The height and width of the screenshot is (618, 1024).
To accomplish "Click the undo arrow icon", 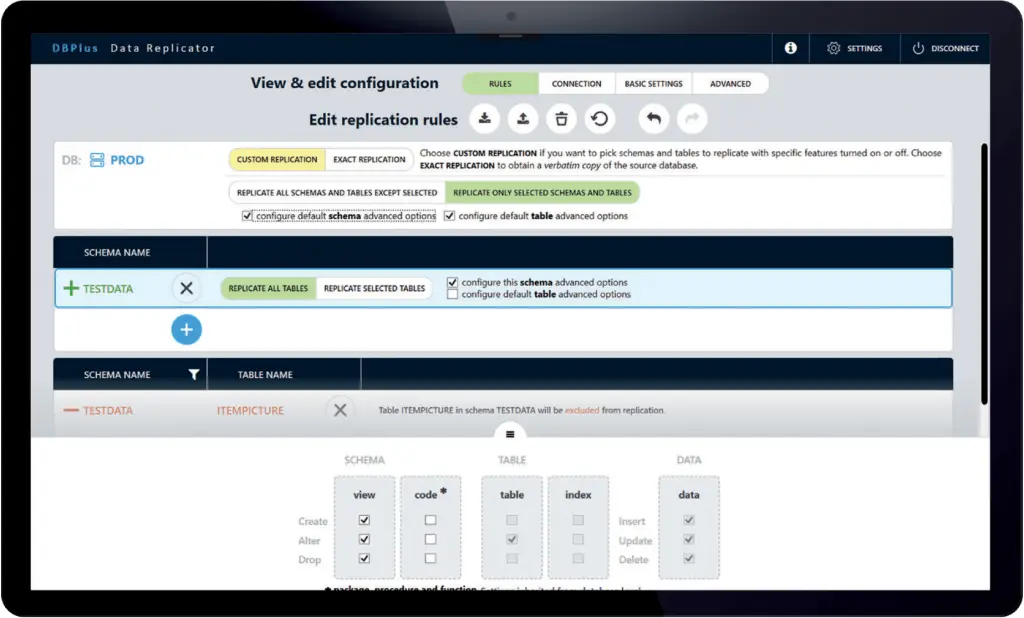I will point(654,119).
